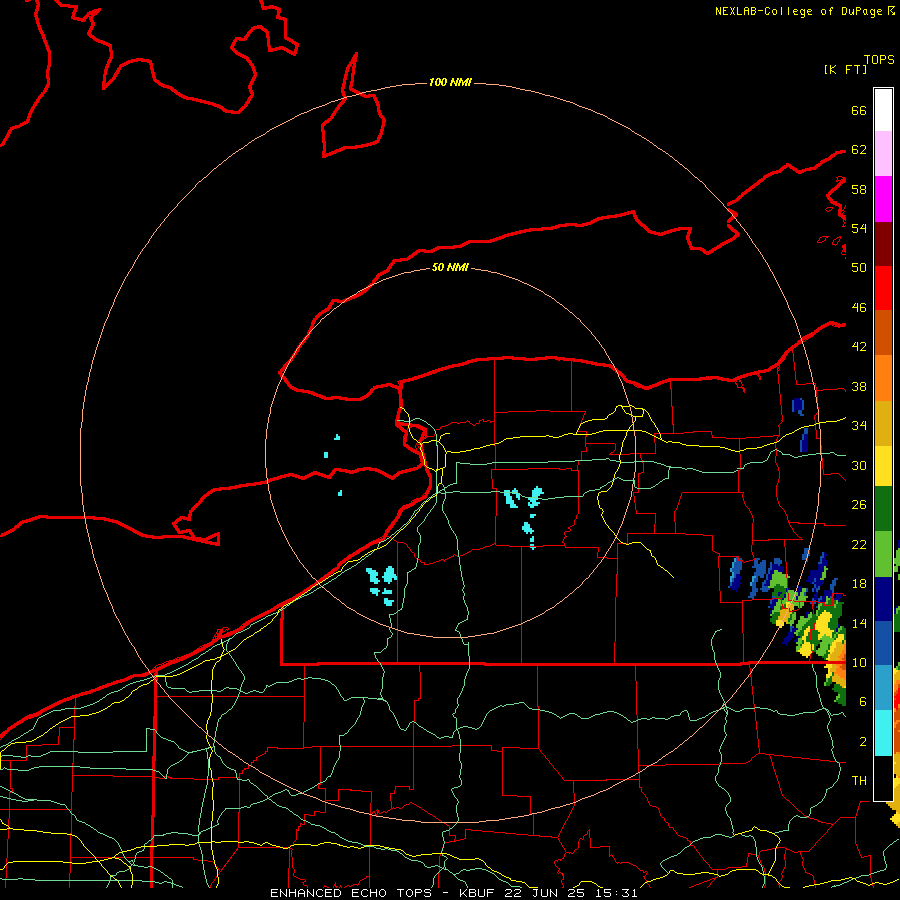Click the dark green swatch beside 26
Viewport: 900px width, 900px height.
coord(883,509)
